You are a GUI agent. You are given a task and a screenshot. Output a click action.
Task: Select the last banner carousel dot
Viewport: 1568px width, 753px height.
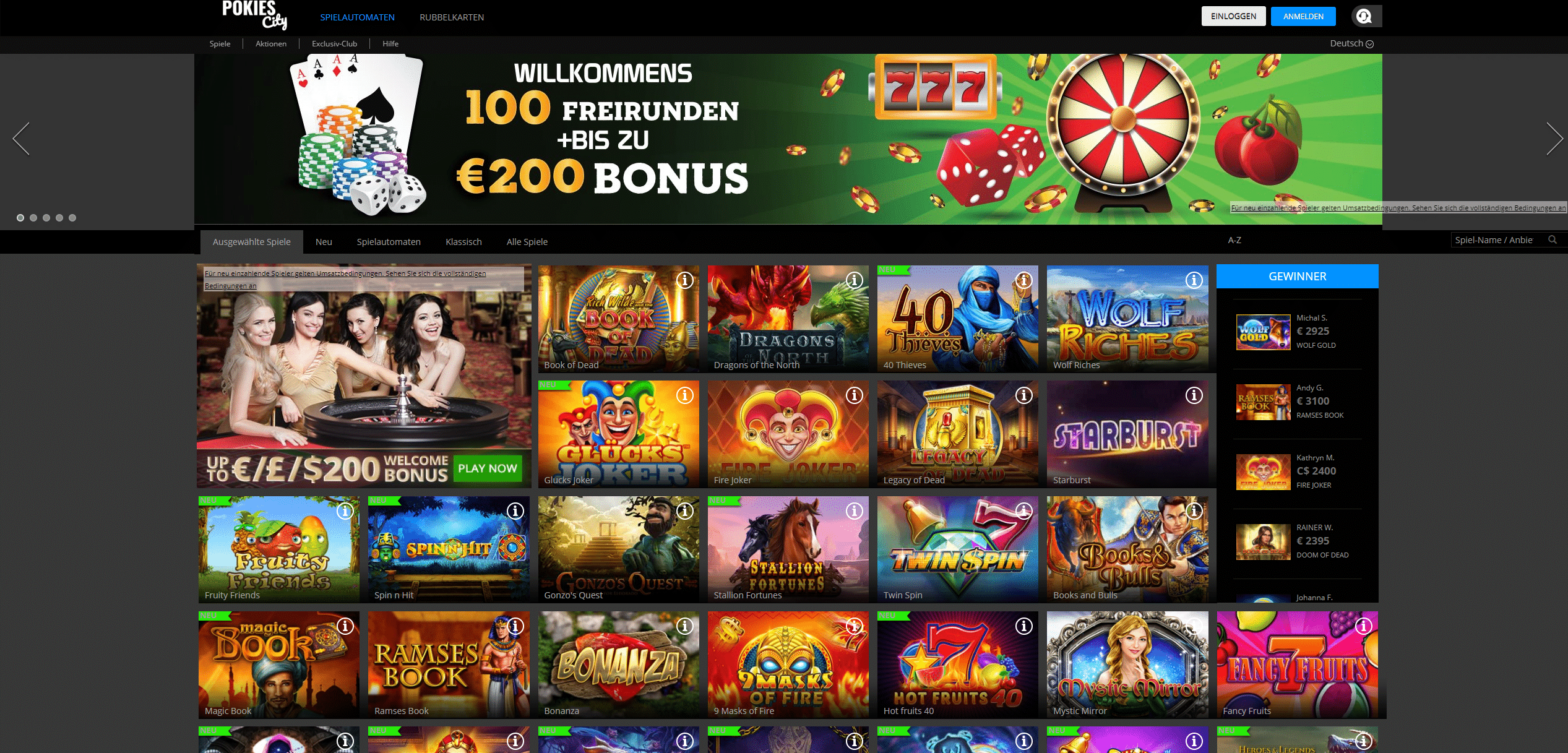72,218
